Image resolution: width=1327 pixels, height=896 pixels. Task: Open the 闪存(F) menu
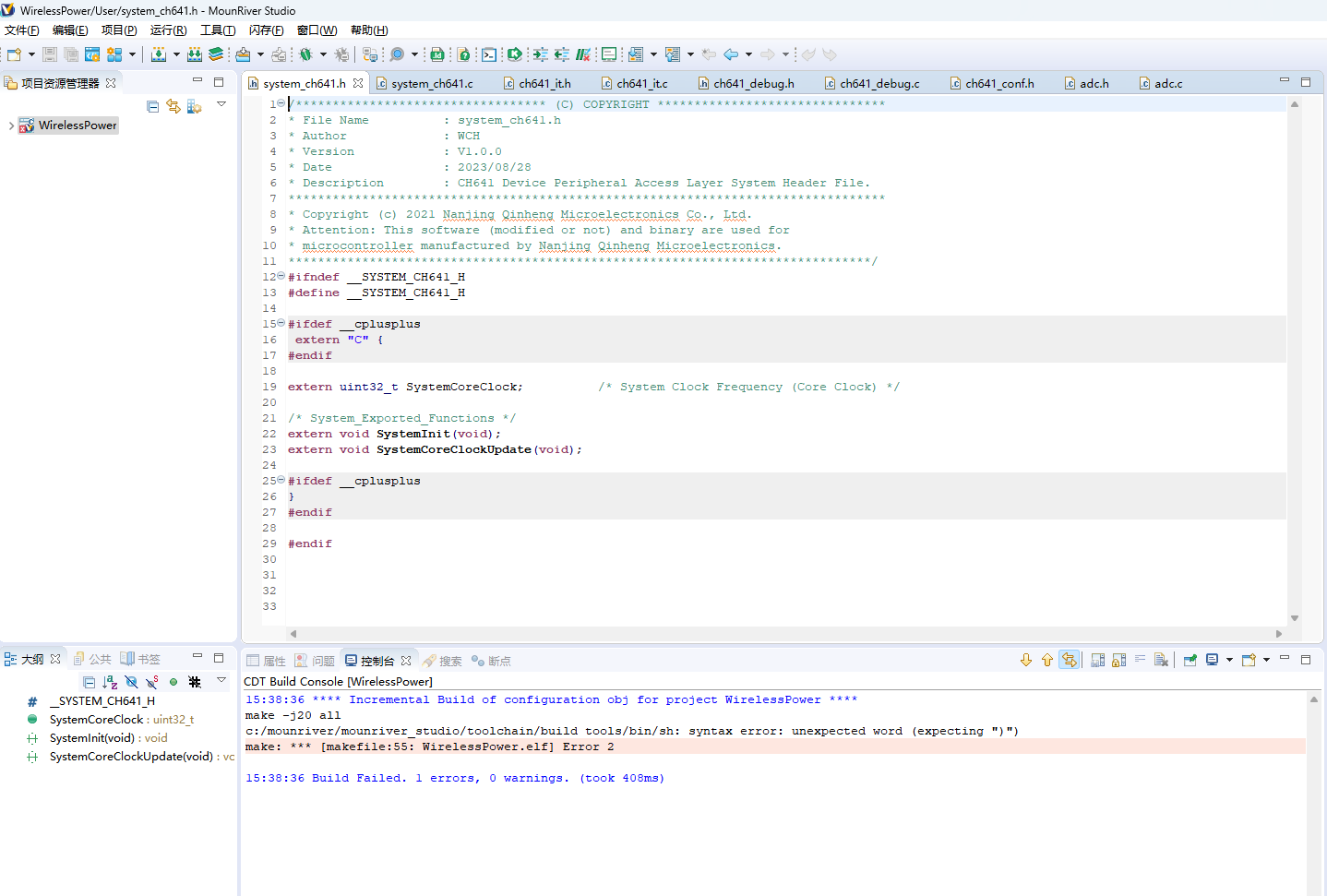267,30
